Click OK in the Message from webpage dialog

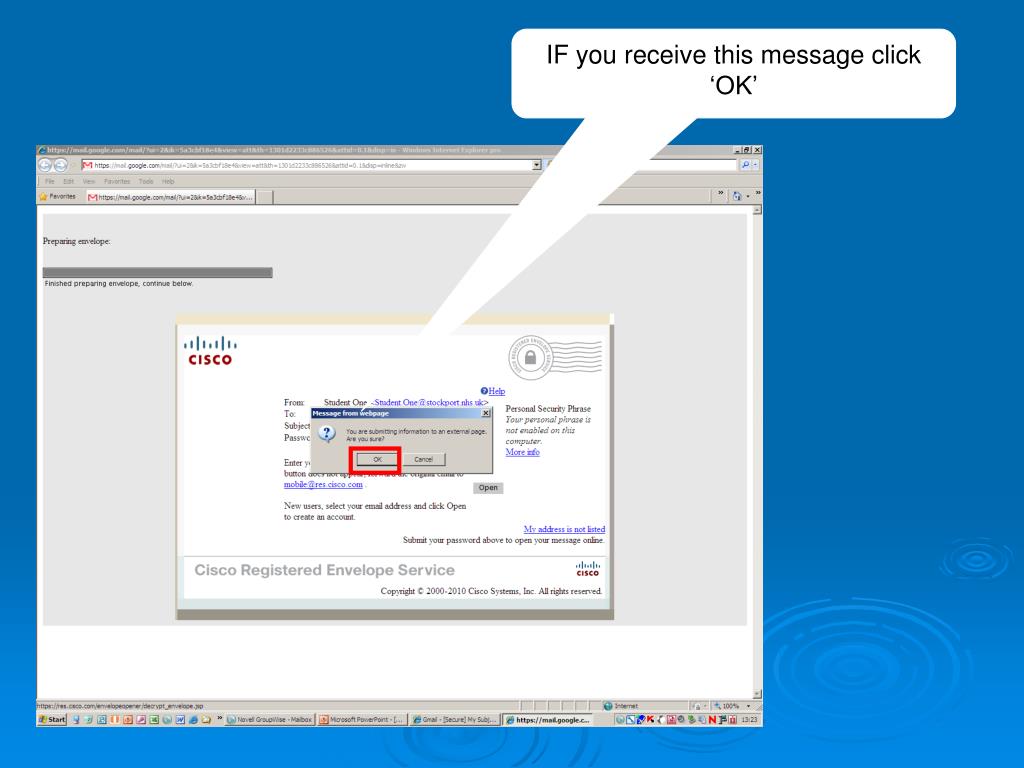click(x=377, y=460)
